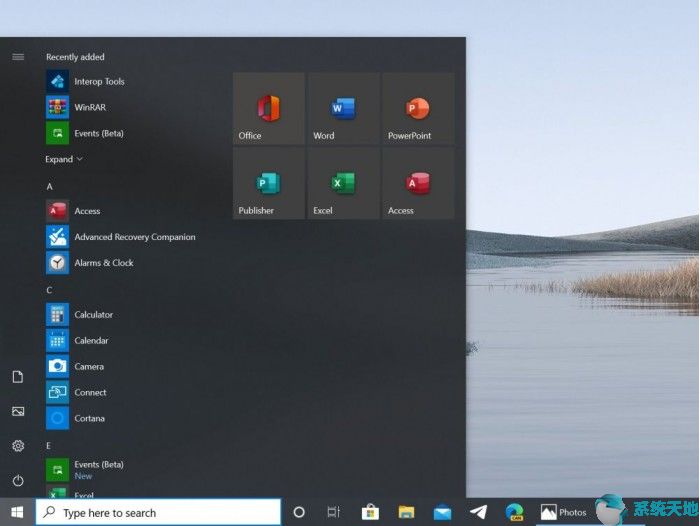Image resolution: width=700 pixels, height=526 pixels.
Task: Open File Explorer from the taskbar
Action: coord(406,512)
